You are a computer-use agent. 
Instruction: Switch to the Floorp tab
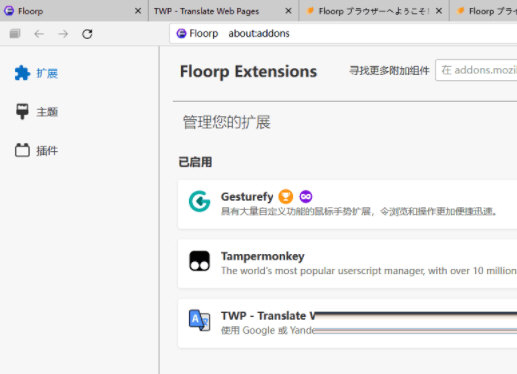[73, 11]
